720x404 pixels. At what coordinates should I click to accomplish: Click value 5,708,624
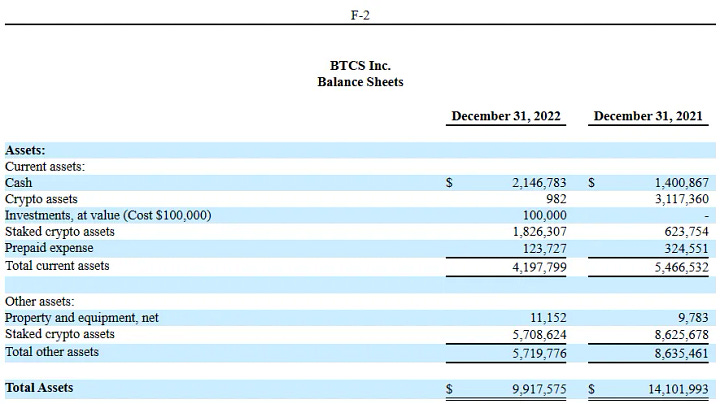[x=539, y=335]
